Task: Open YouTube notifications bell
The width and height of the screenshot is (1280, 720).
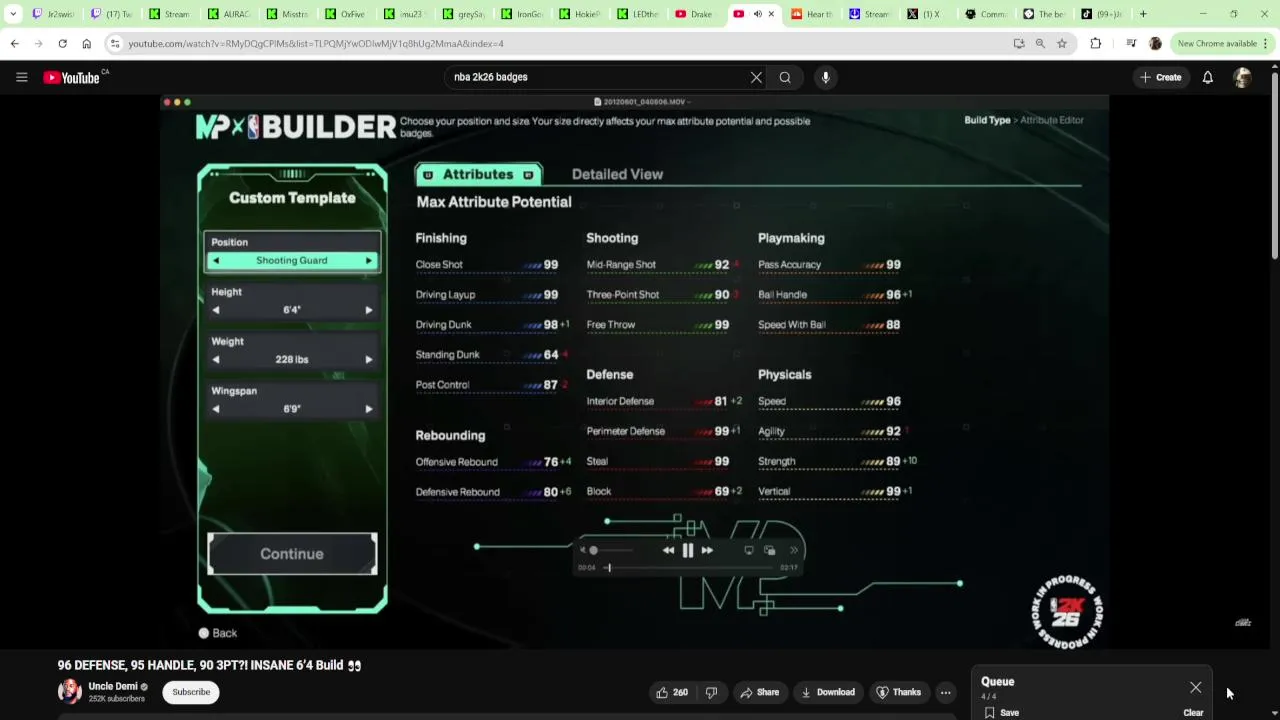Action: (1207, 77)
